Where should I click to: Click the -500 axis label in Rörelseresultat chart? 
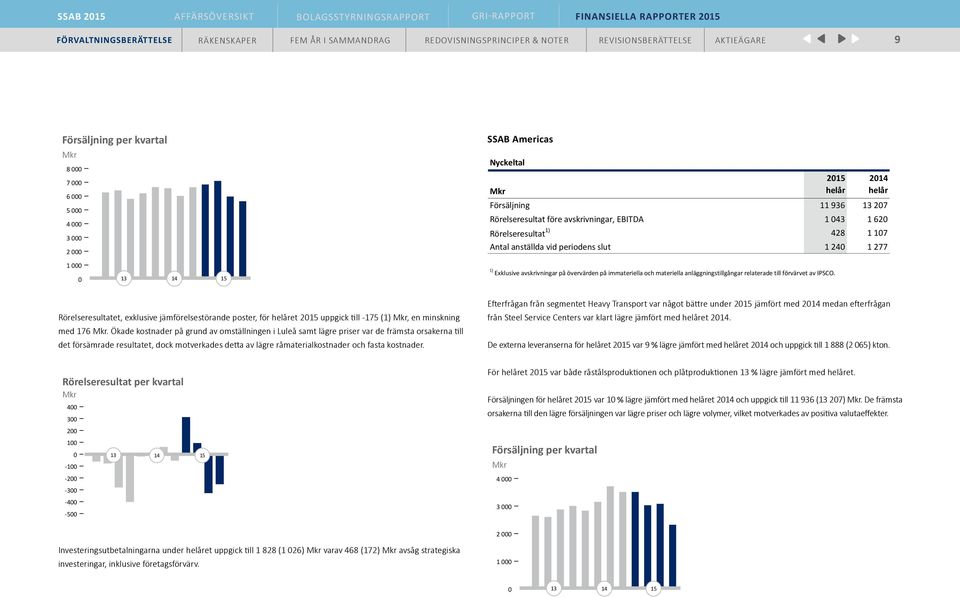[x=71, y=514]
